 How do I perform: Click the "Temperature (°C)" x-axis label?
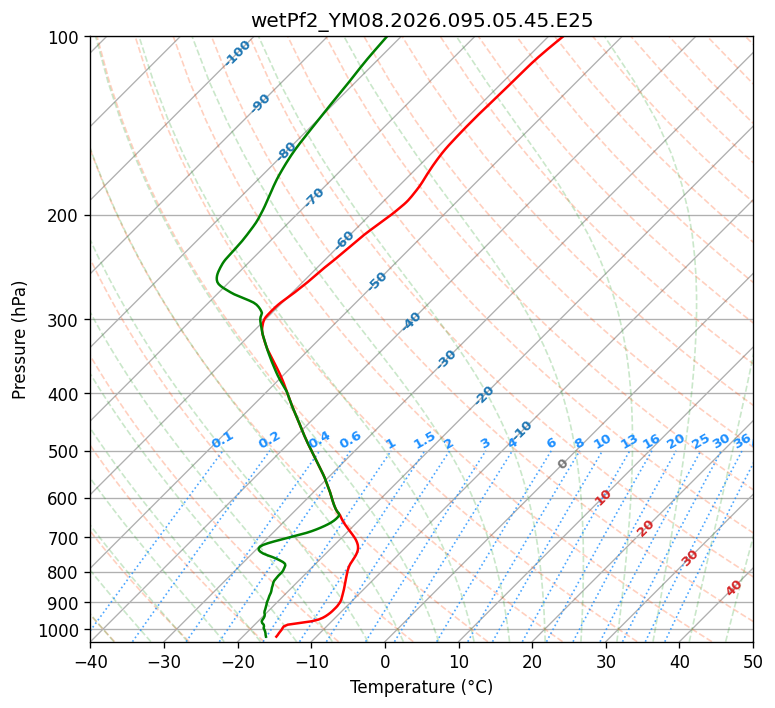421,687
